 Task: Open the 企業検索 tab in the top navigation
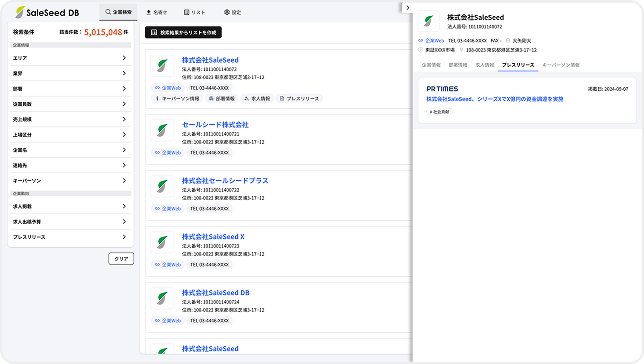118,12
